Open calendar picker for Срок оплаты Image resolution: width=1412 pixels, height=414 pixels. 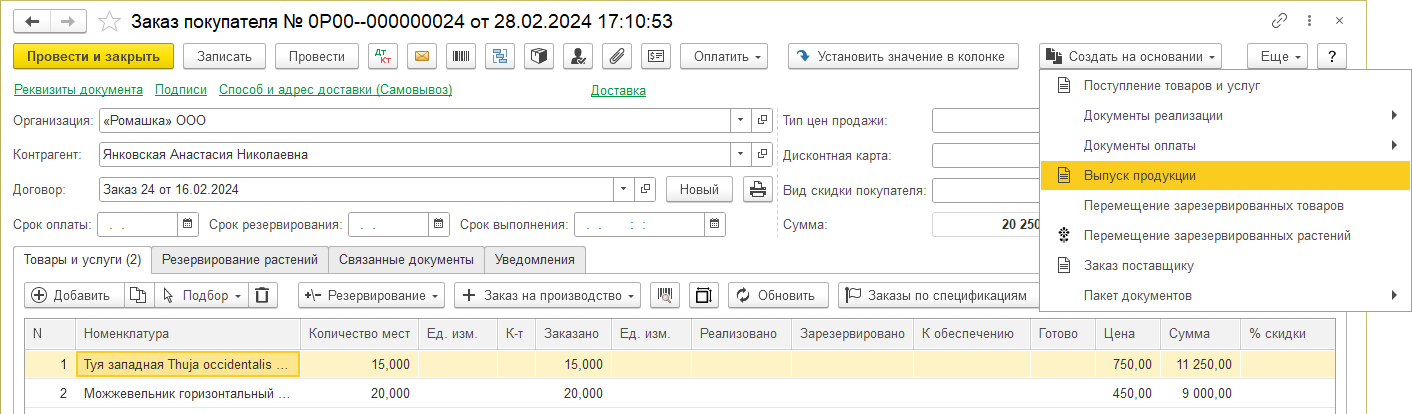point(188,224)
